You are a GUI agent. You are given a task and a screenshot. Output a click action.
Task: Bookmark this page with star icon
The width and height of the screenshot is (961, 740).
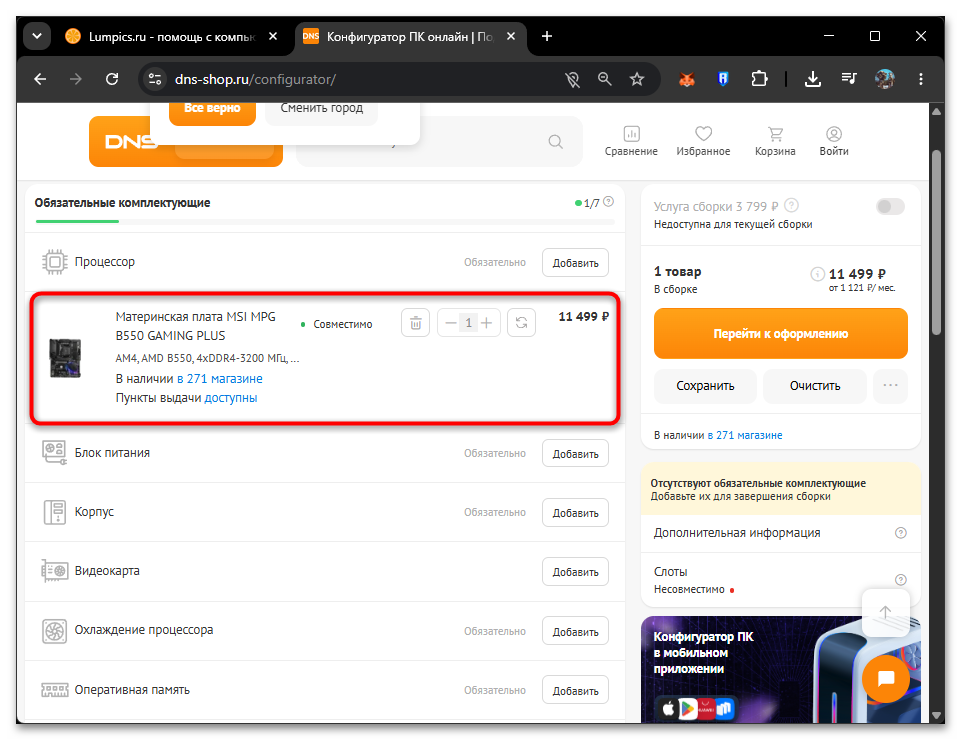pos(637,79)
